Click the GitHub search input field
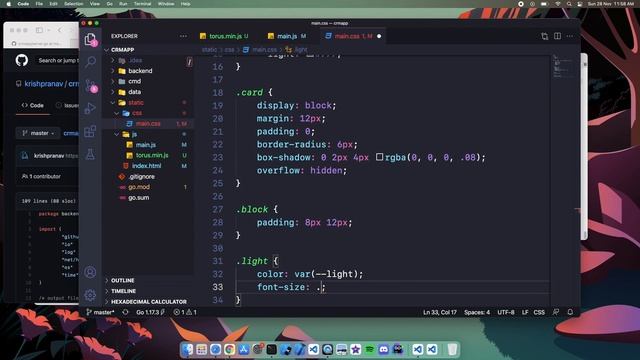This screenshot has width=640, height=360. click(57, 60)
